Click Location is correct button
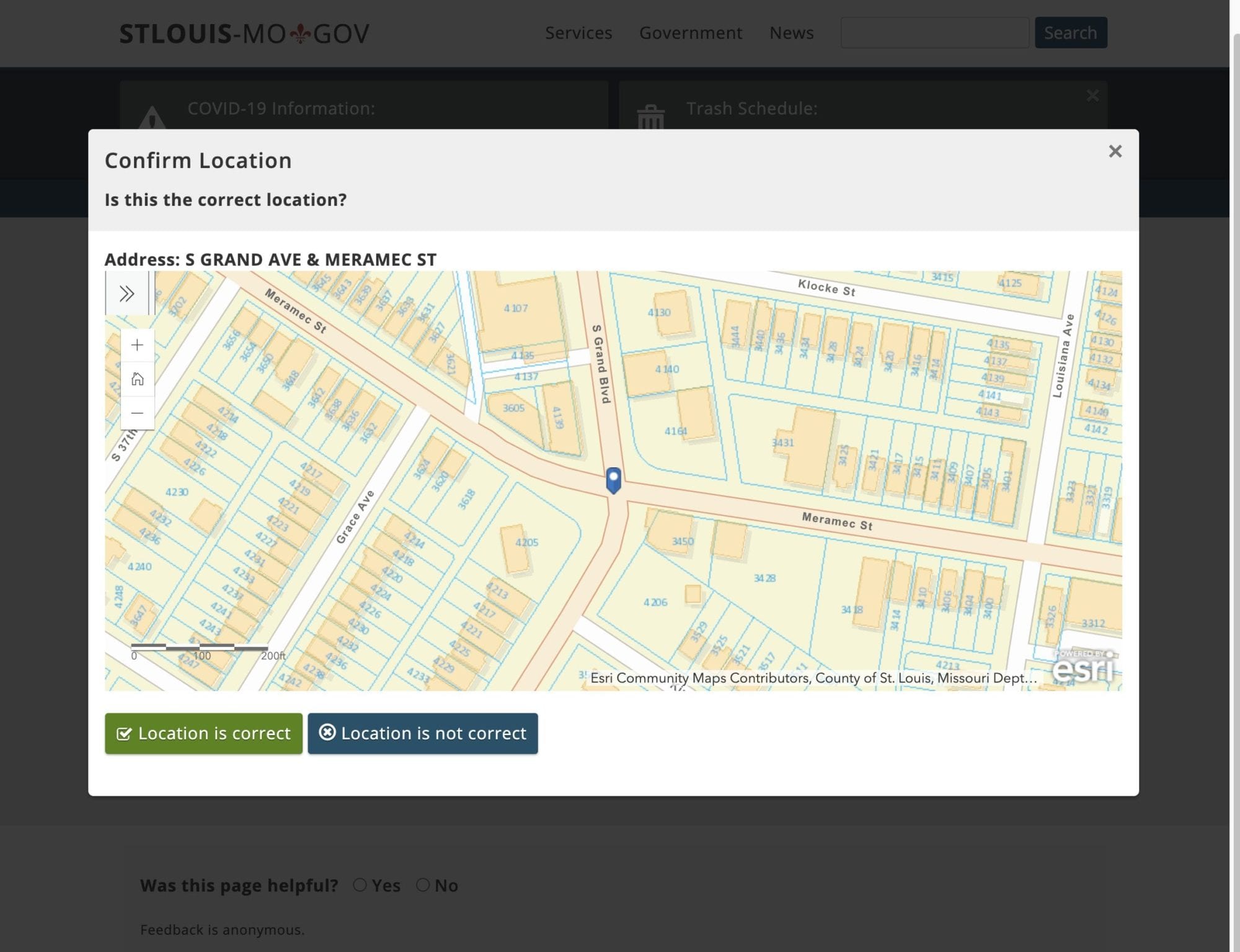 click(203, 732)
